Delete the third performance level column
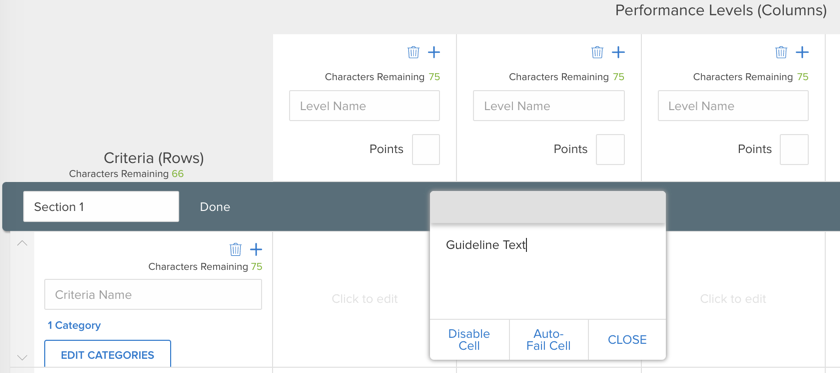Viewport: 840px width, 373px height. (x=782, y=52)
